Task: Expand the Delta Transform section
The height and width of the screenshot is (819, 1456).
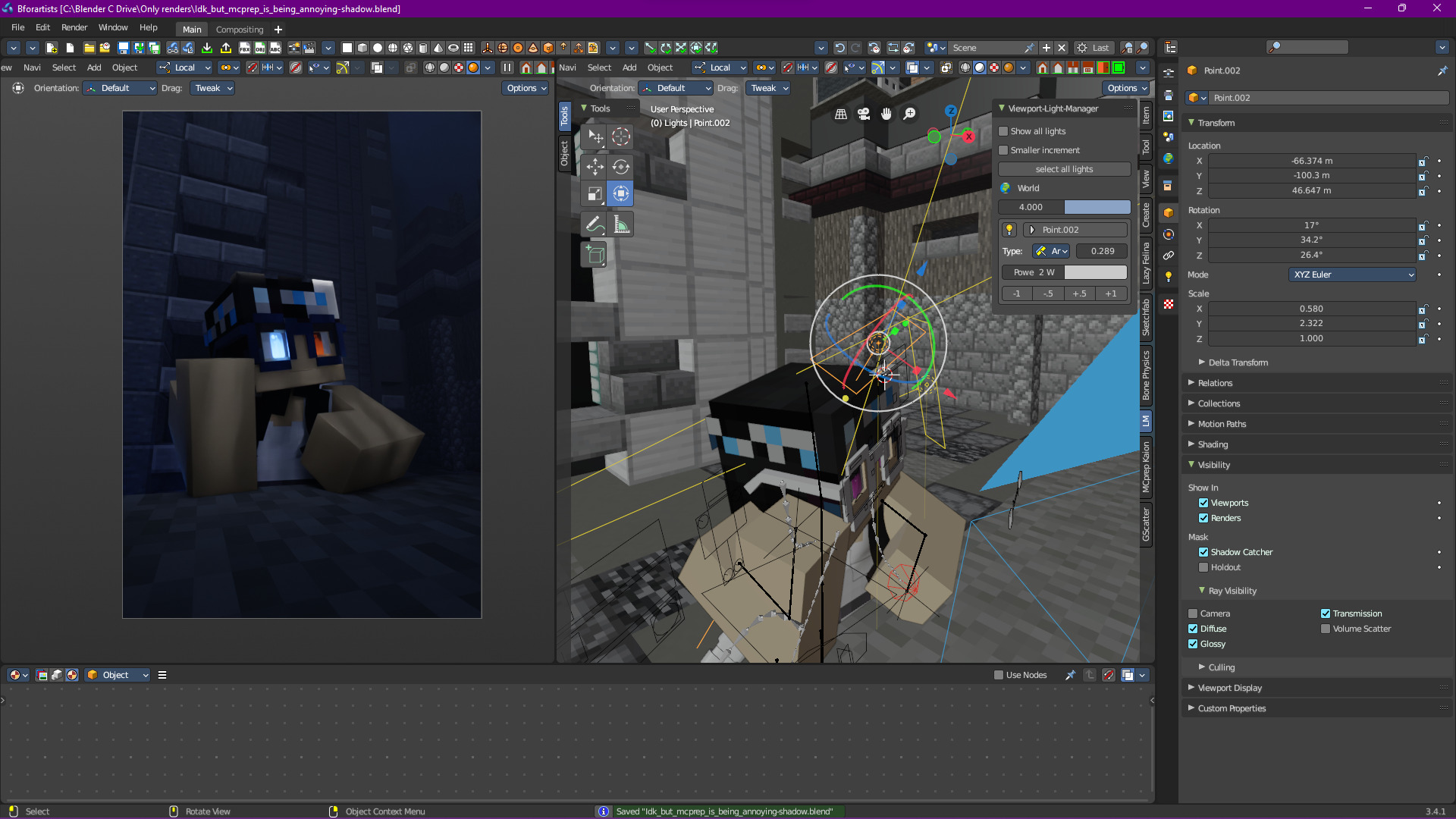Action: pyautogui.click(x=1238, y=362)
